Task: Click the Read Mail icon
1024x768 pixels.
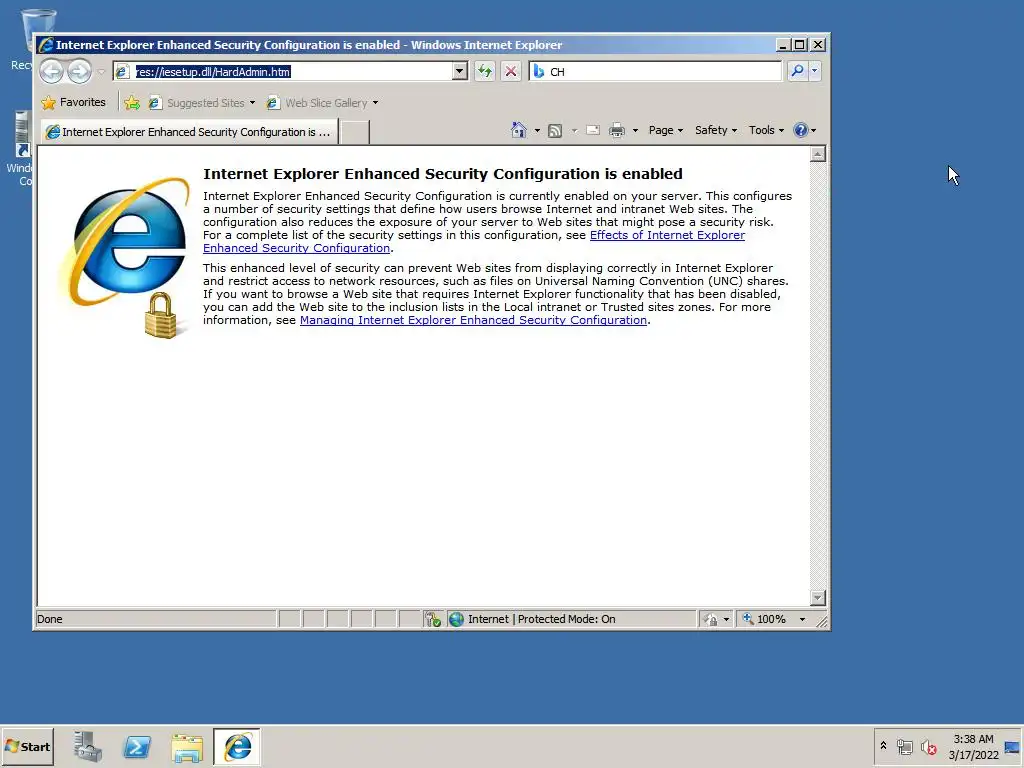Action: (593, 130)
